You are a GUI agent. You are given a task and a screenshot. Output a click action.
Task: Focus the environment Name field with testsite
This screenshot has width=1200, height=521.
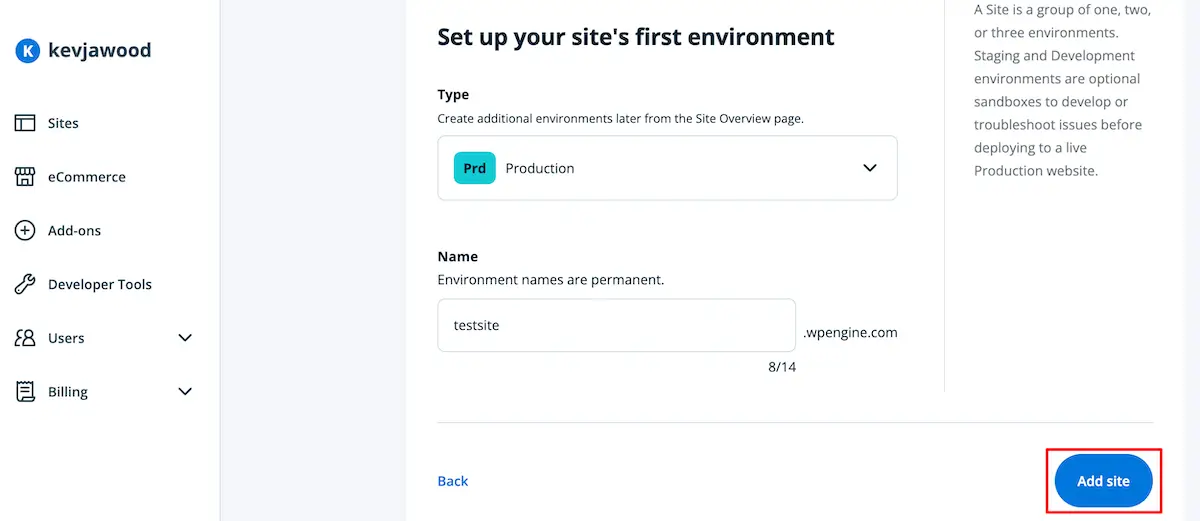616,325
